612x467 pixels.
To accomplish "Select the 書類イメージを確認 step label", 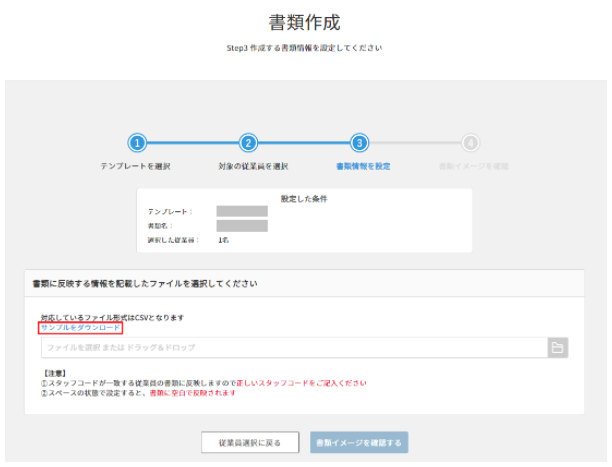I will click(x=474, y=166).
